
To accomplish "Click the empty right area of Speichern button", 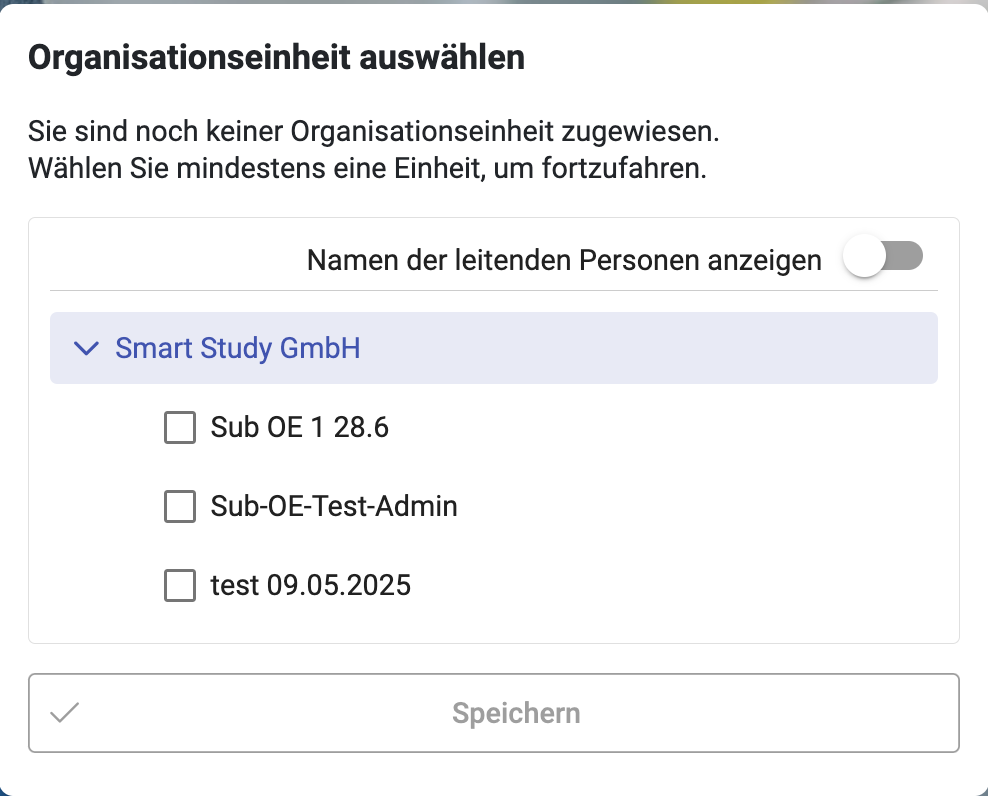I will pos(800,713).
